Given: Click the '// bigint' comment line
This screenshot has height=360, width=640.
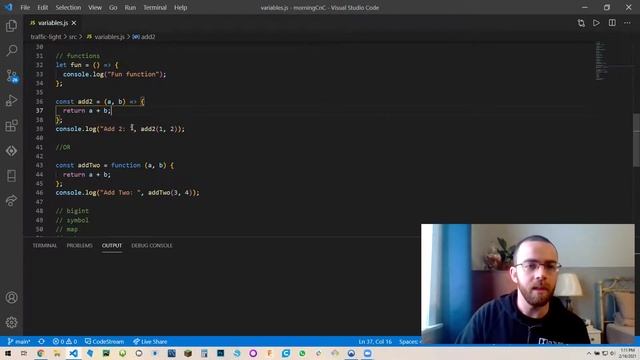Looking at the screenshot, I should [72, 211].
